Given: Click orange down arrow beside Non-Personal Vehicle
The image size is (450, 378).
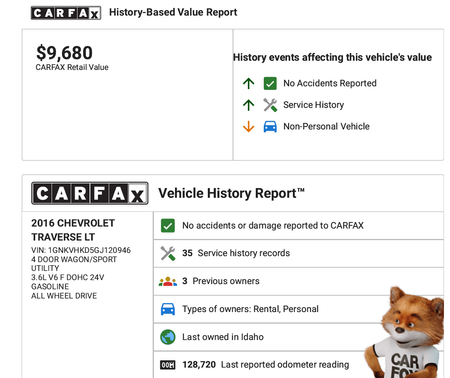Looking at the screenshot, I should pos(249,127).
